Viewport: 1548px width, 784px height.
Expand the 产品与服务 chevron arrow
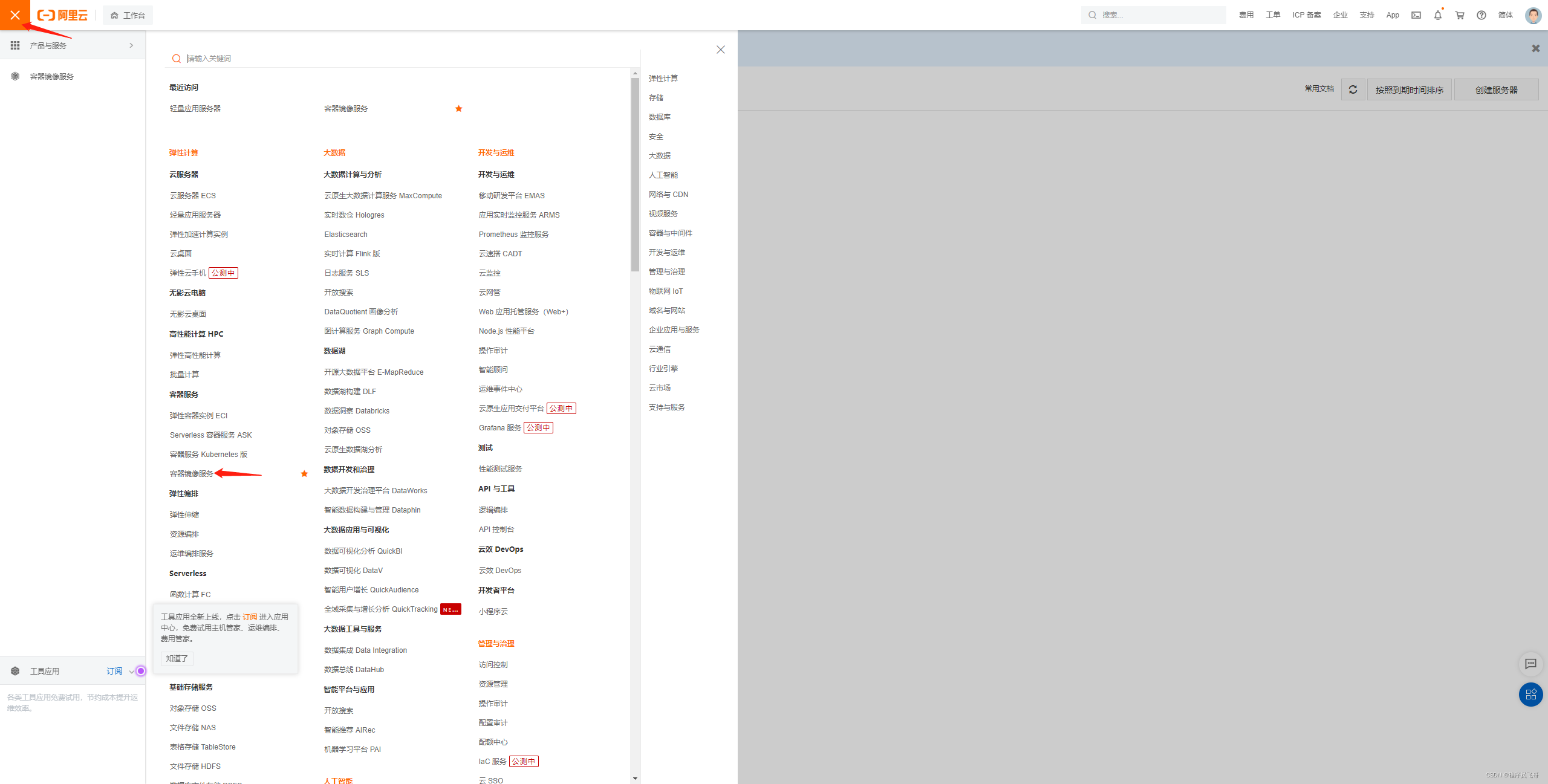coord(131,45)
